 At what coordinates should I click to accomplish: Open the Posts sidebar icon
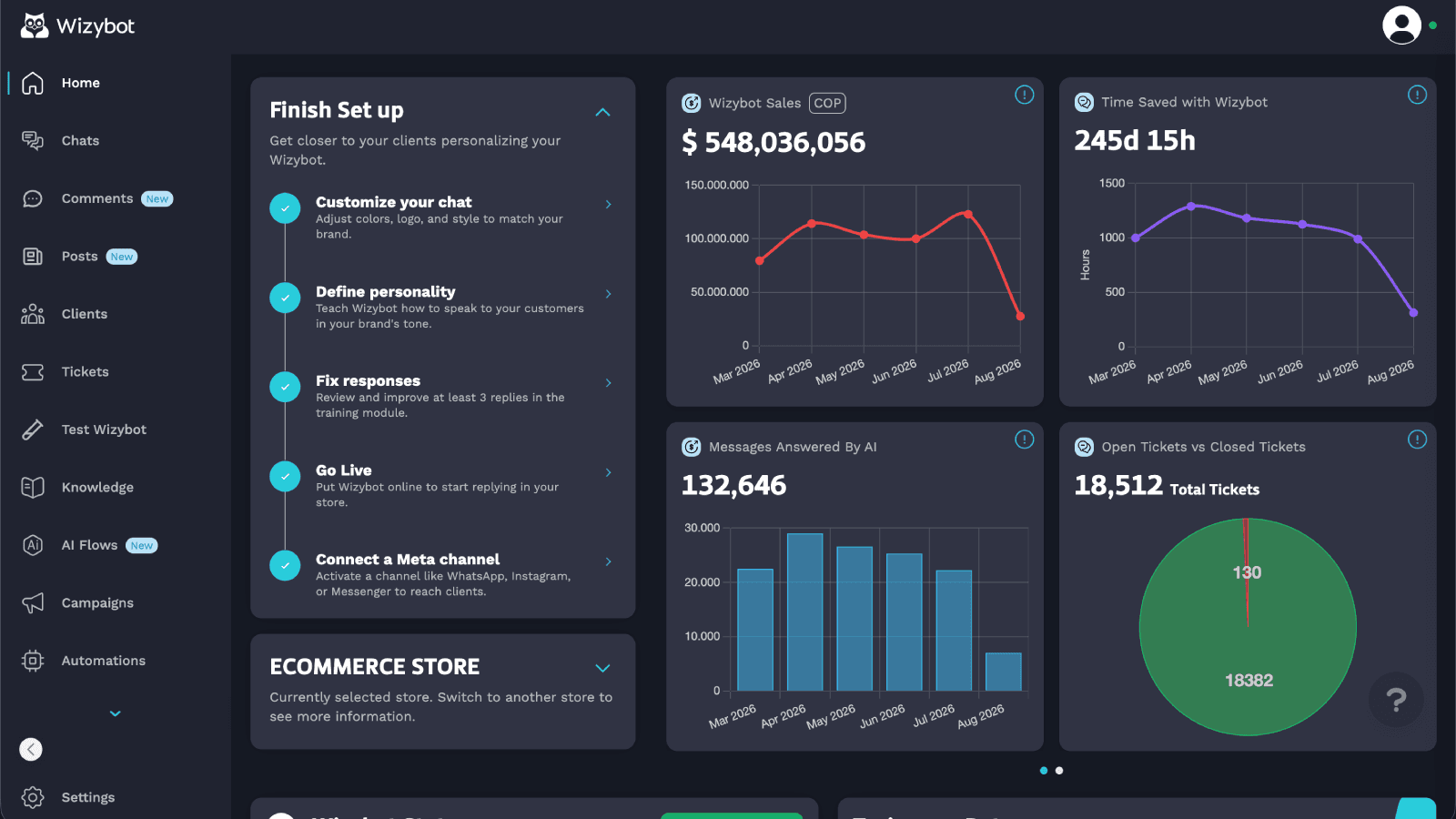(x=33, y=257)
